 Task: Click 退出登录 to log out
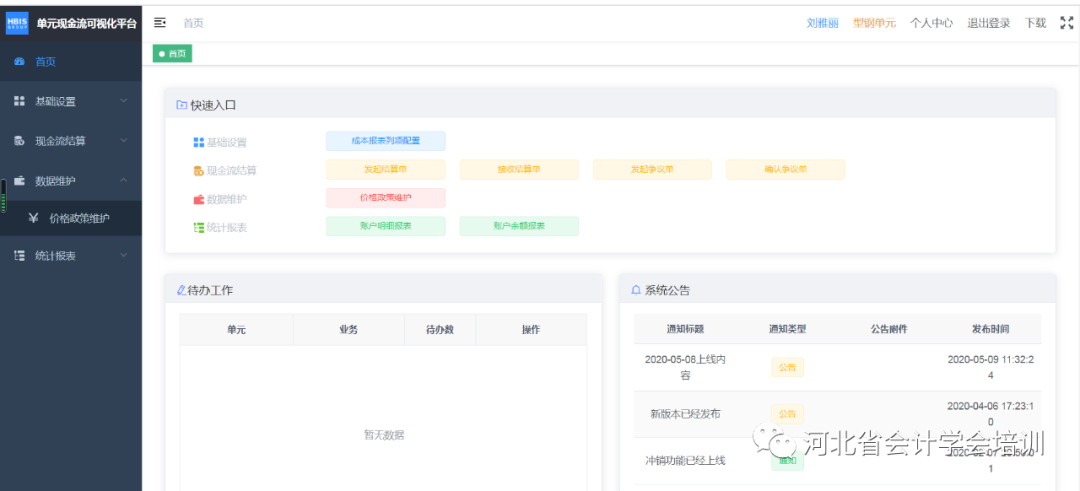[988, 23]
